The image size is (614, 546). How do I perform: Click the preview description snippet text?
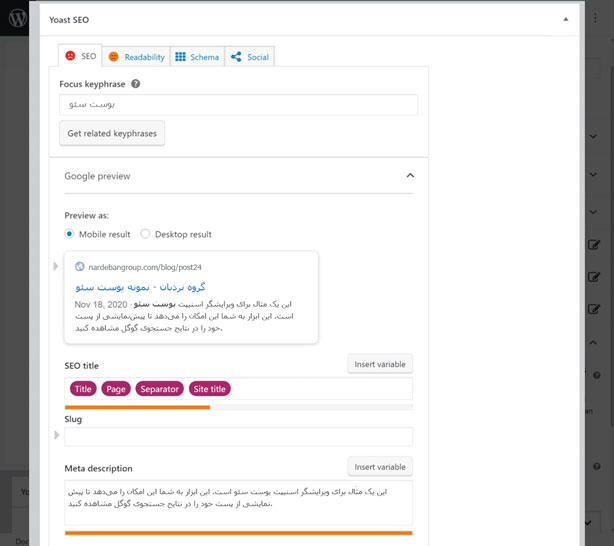[184, 316]
